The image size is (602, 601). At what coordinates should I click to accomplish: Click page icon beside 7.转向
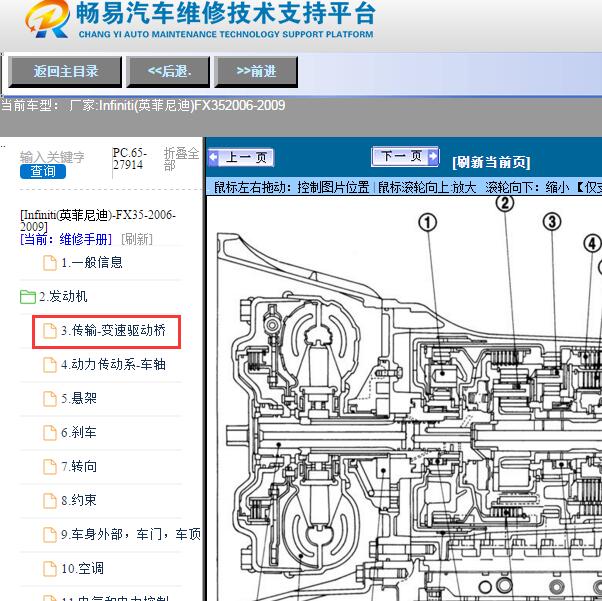50,467
